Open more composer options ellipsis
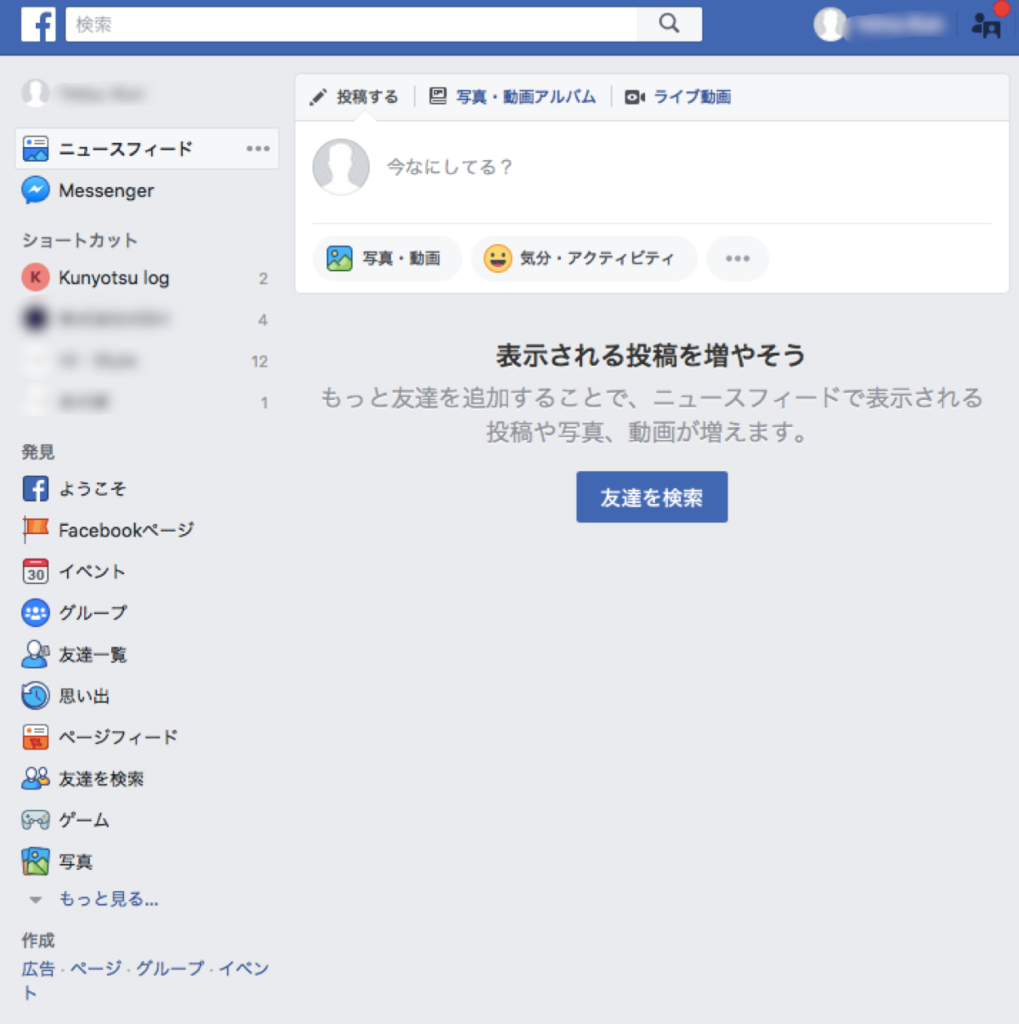Image resolution: width=1019 pixels, height=1024 pixels. (737, 259)
